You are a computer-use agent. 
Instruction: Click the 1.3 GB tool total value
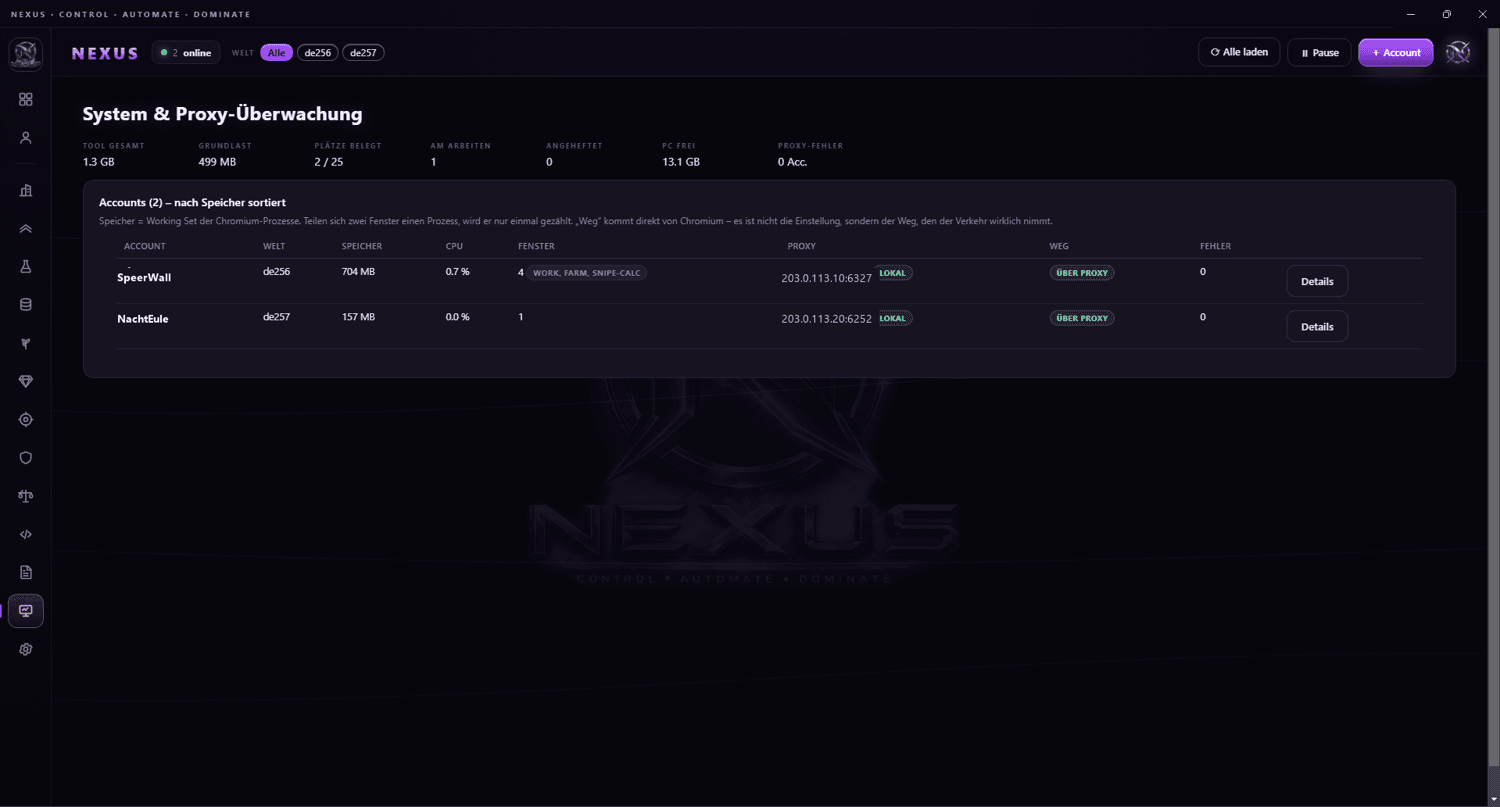99,161
